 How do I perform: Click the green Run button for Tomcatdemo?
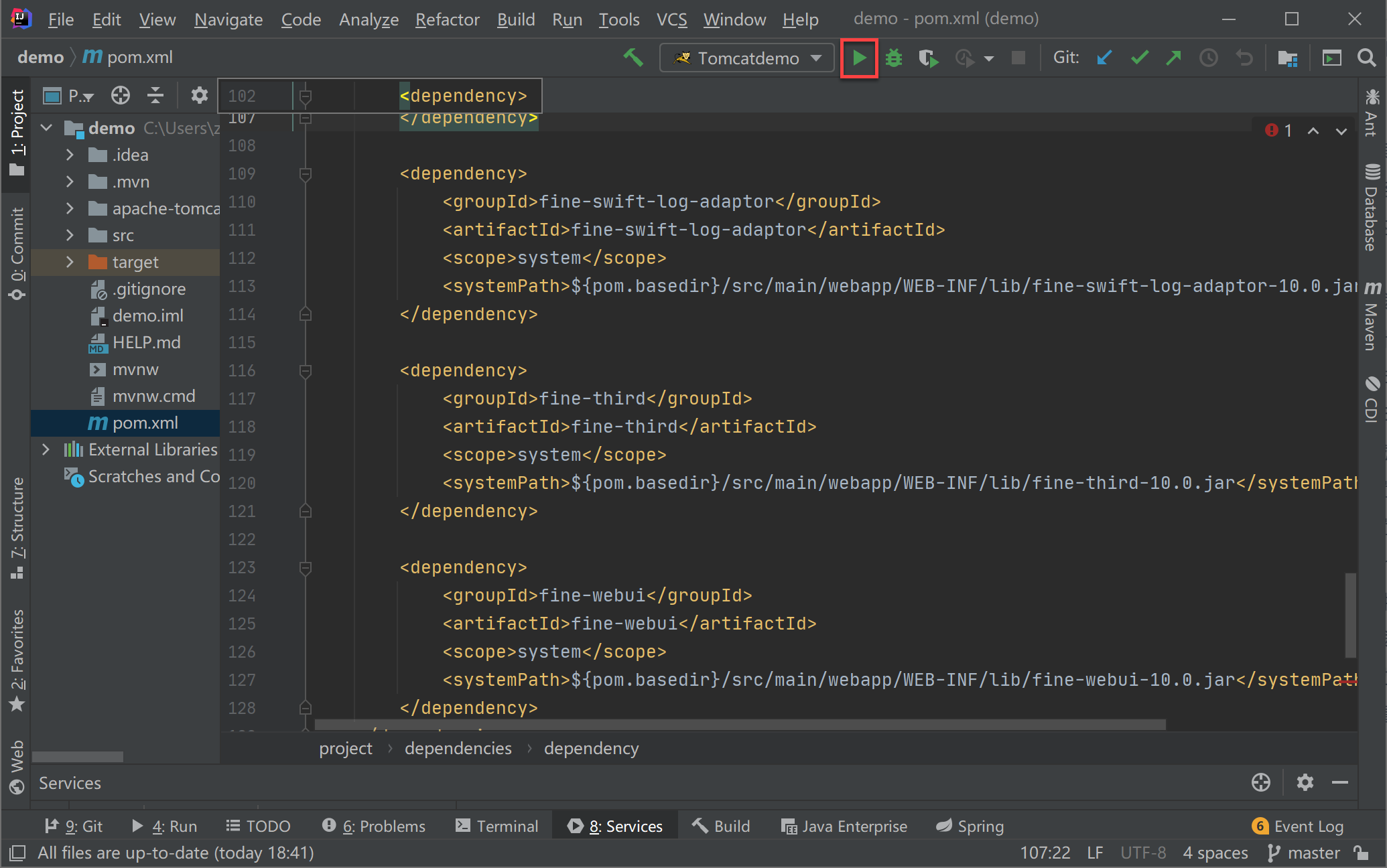point(859,58)
